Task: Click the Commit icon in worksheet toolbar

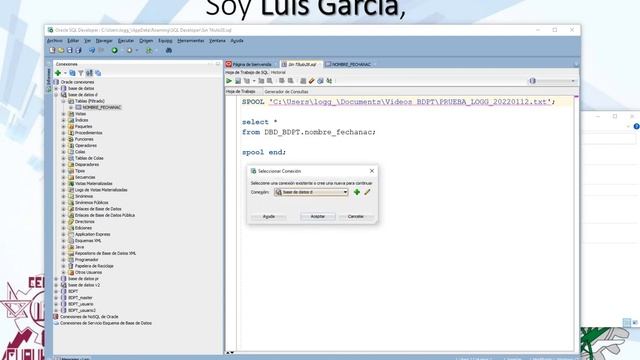Action: (282, 81)
